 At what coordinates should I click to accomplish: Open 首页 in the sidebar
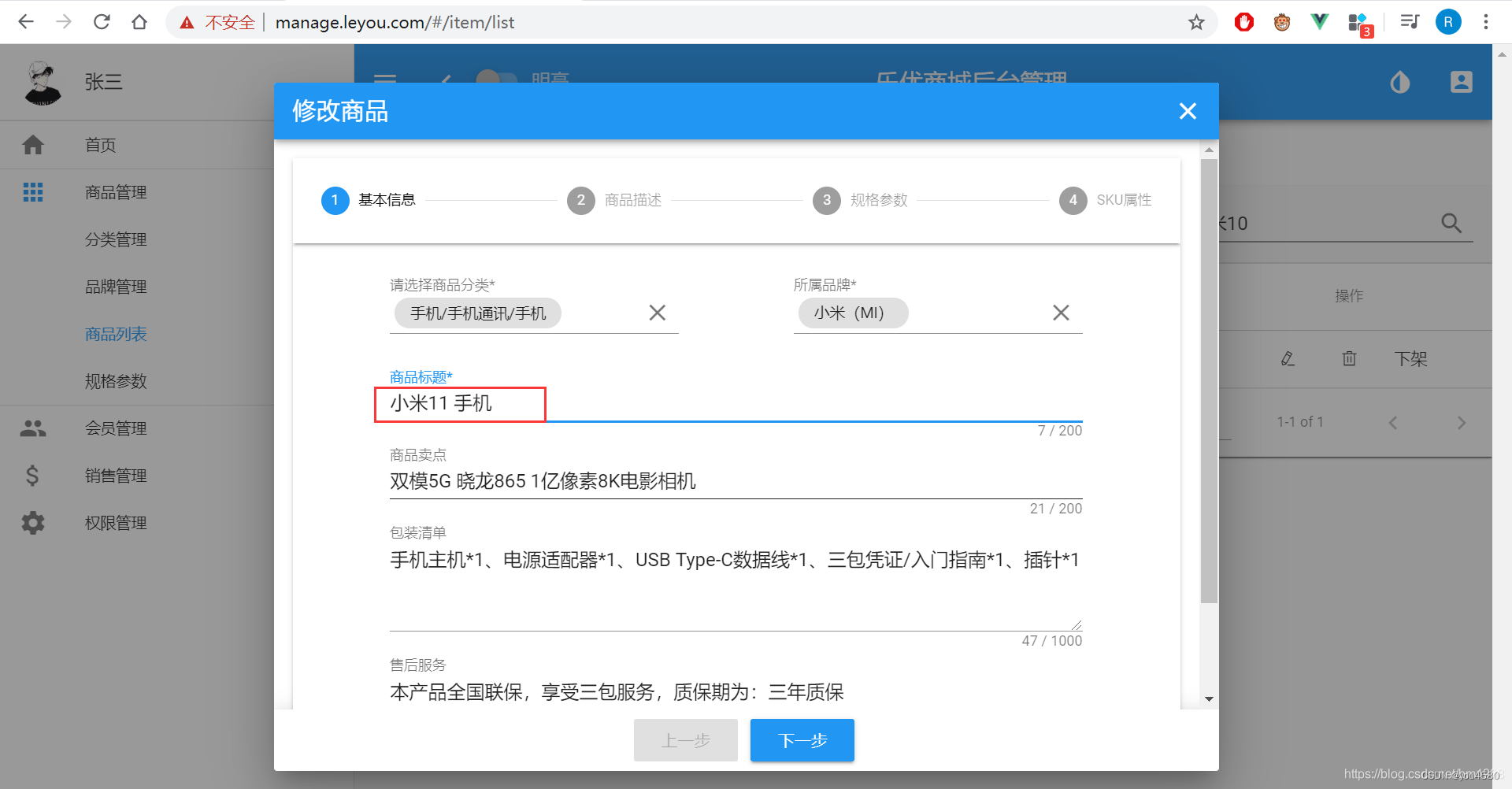coord(100,145)
